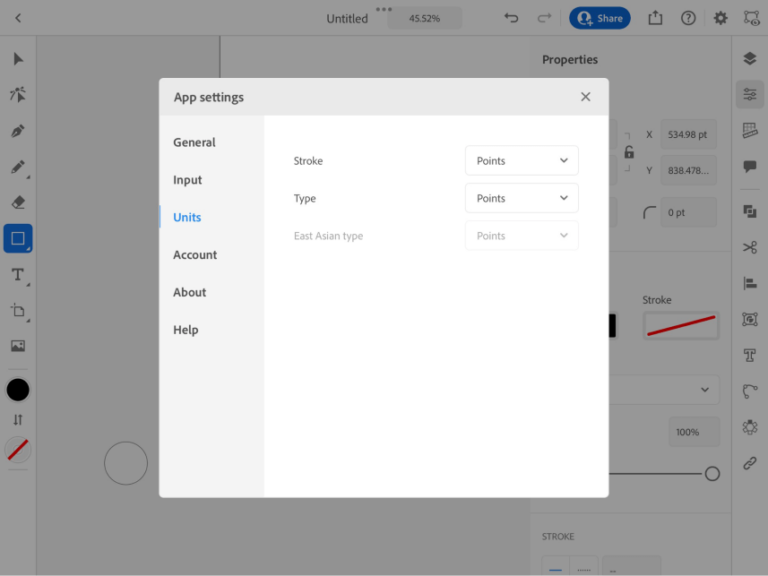Open the Properties sliders panel icon
The height and width of the screenshot is (576, 768).
(x=750, y=94)
